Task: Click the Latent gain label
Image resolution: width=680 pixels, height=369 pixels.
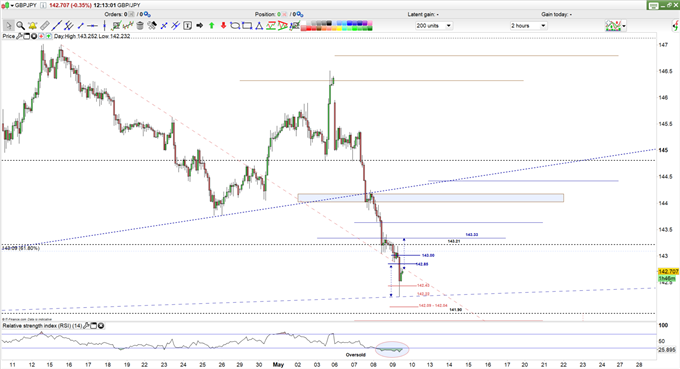Action: pyautogui.click(x=423, y=14)
